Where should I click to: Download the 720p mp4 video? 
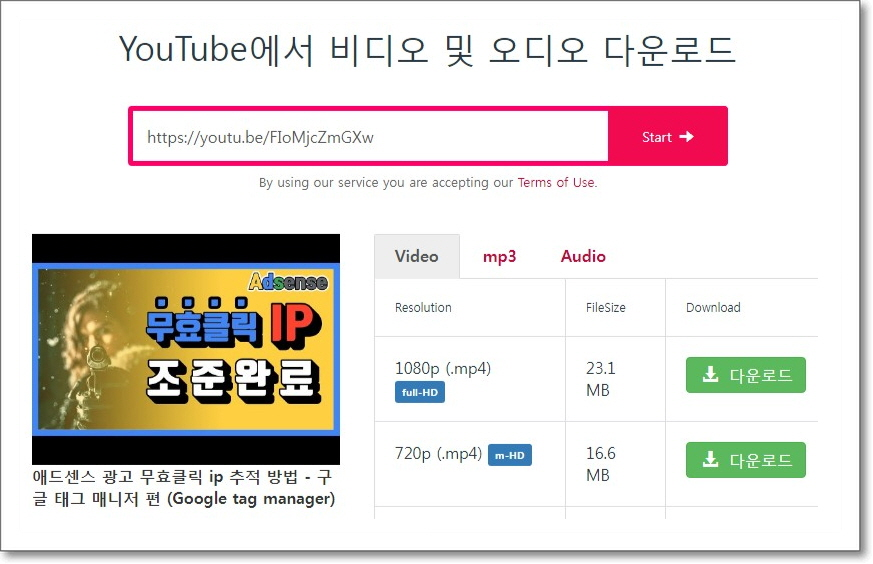click(x=746, y=460)
